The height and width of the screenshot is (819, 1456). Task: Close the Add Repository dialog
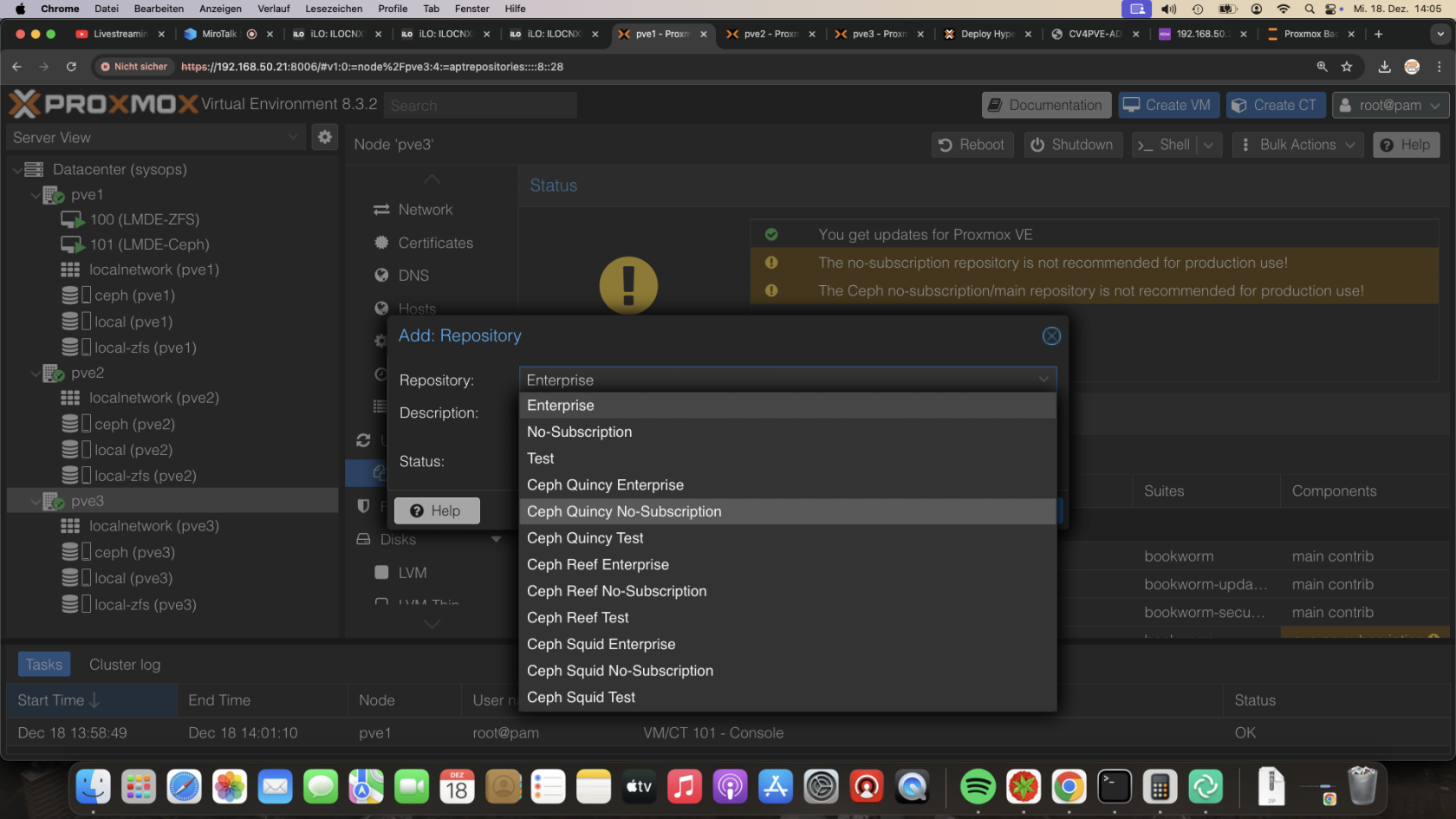pyautogui.click(x=1051, y=336)
